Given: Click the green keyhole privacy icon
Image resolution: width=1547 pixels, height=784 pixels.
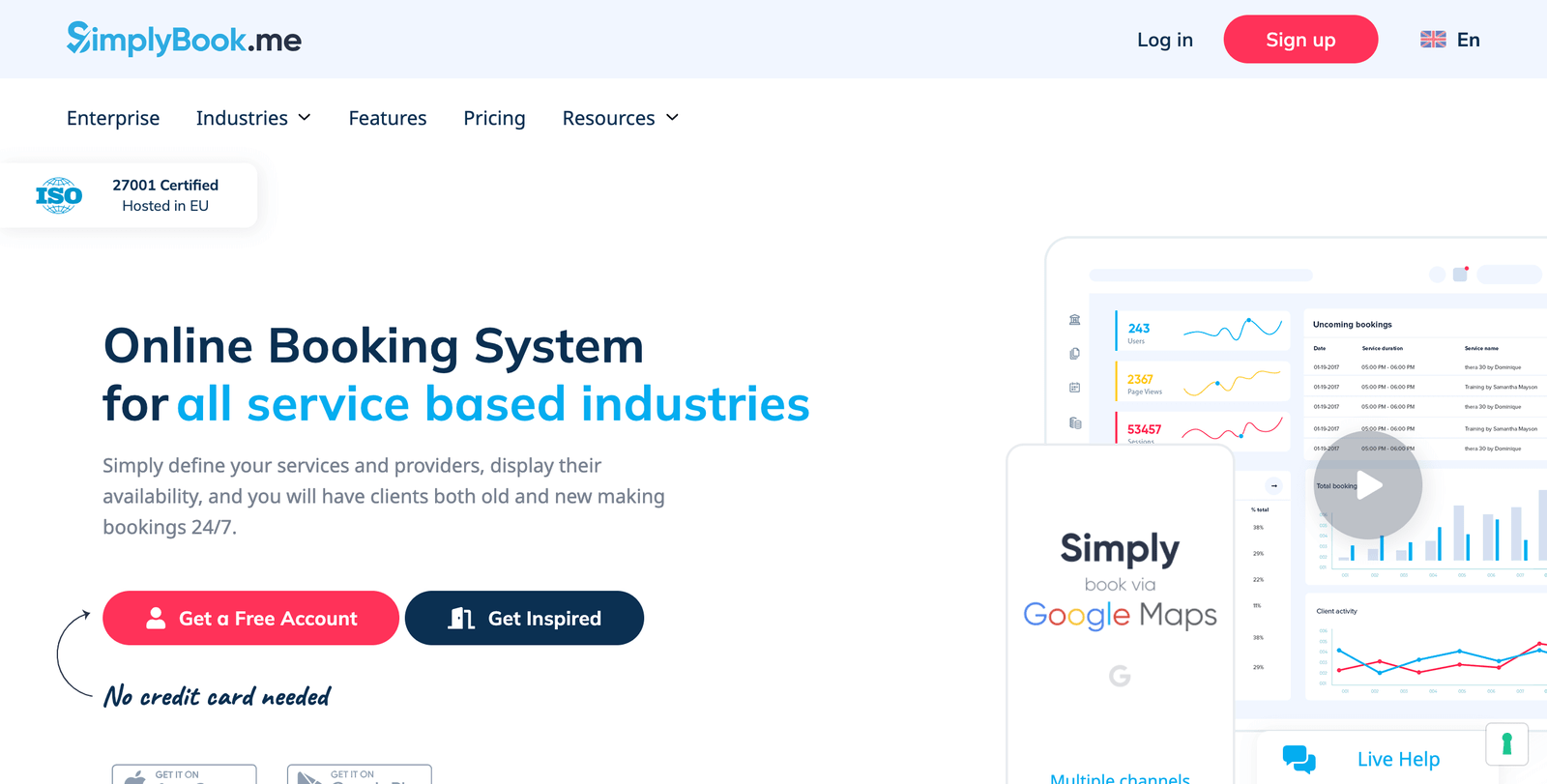Looking at the screenshot, I should [x=1506, y=743].
